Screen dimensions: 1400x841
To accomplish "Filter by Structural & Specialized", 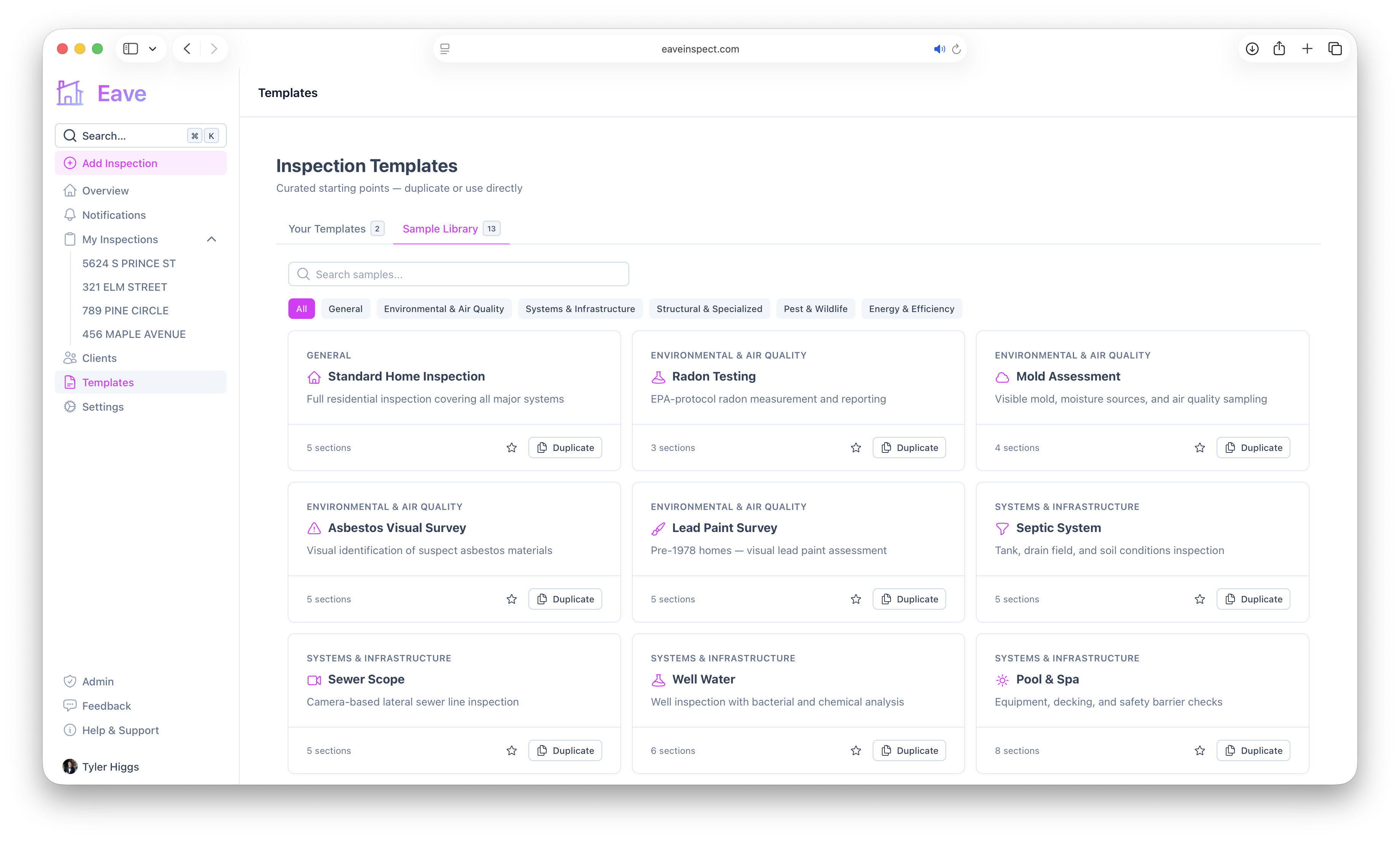I will coord(709,309).
